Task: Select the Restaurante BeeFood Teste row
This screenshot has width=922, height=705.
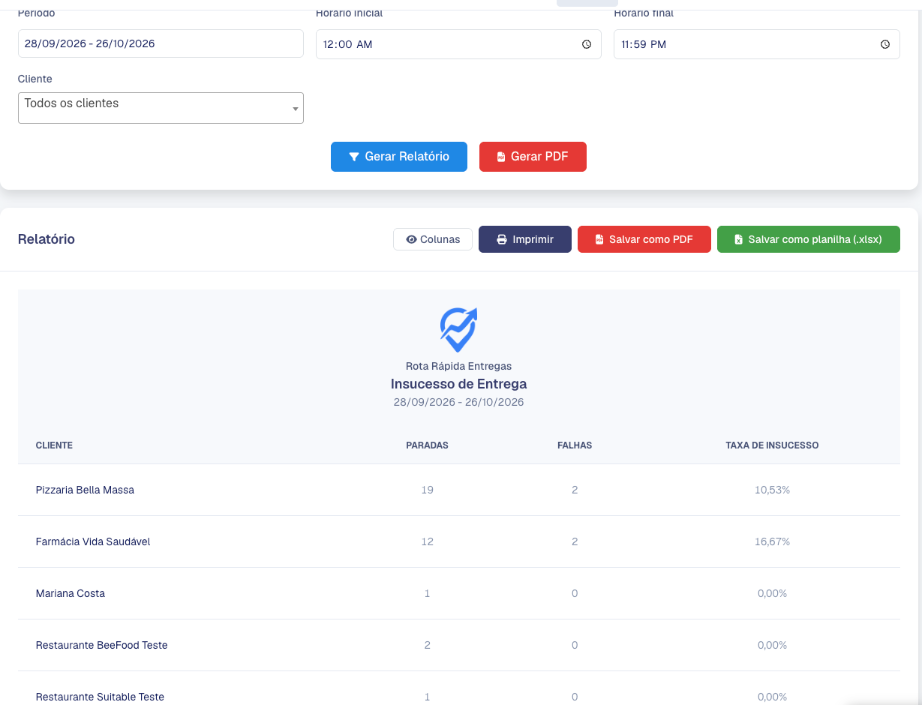Action: pyautogui.click(x=459, y=645)
